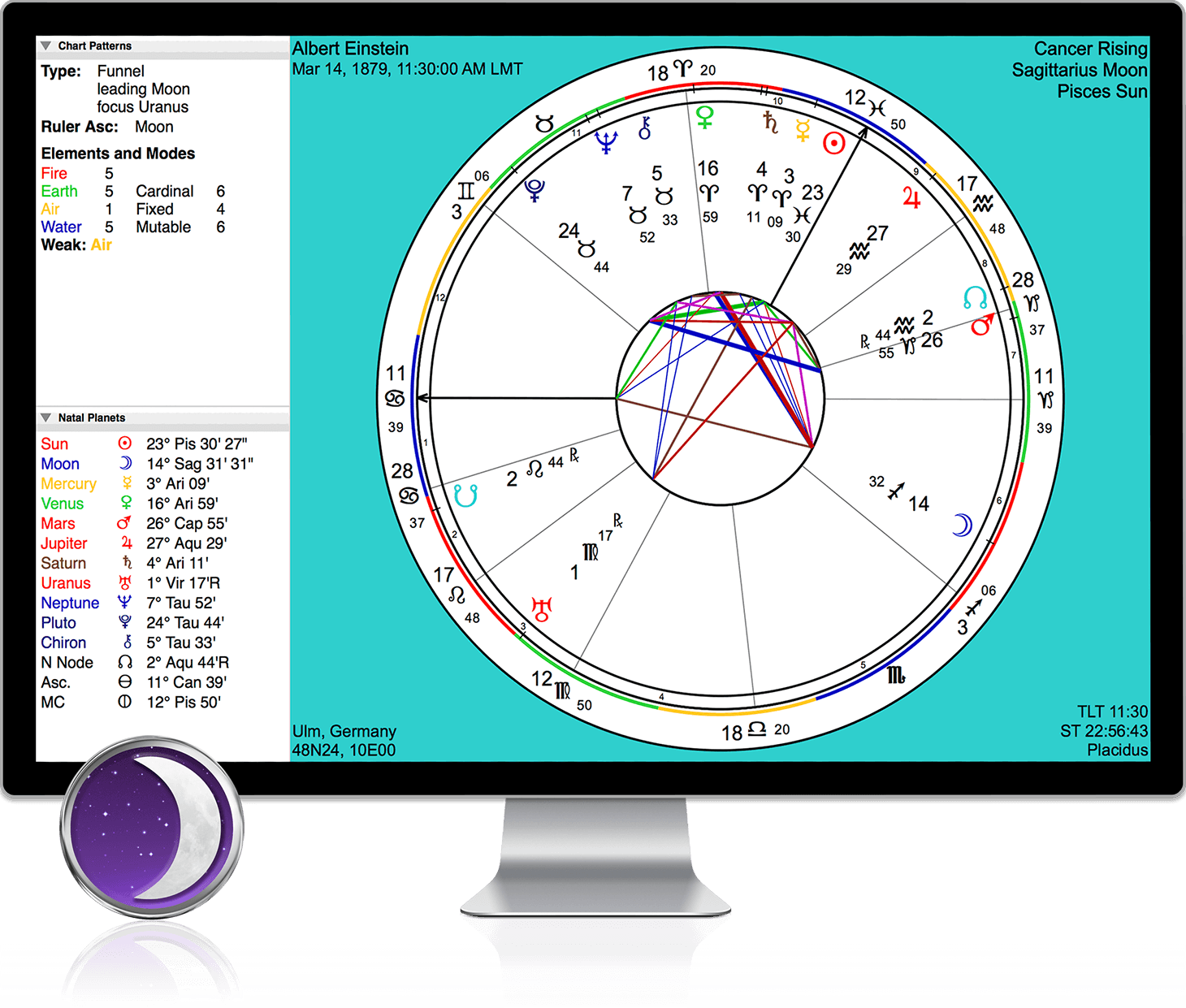This screenshot has height=1008, width=1186.
Task: Select the blue Neptune trident glyph in the chart
Action: [606, 141]
